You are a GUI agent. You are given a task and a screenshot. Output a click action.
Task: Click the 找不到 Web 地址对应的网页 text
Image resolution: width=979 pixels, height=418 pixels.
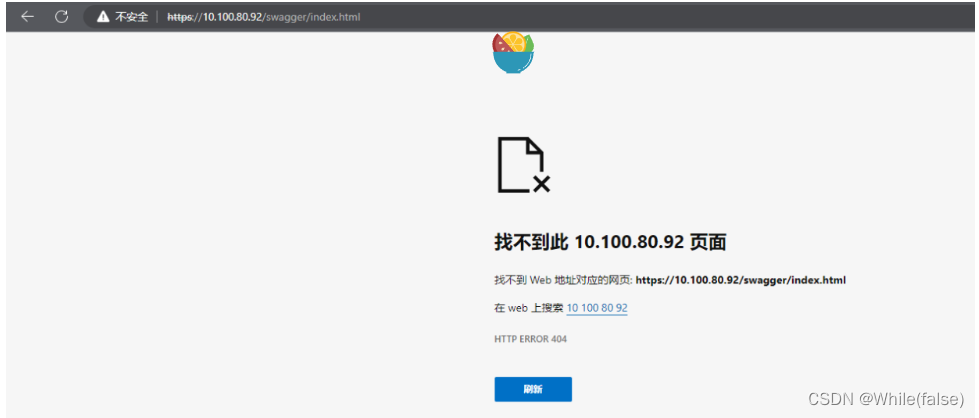click(564, 280)
